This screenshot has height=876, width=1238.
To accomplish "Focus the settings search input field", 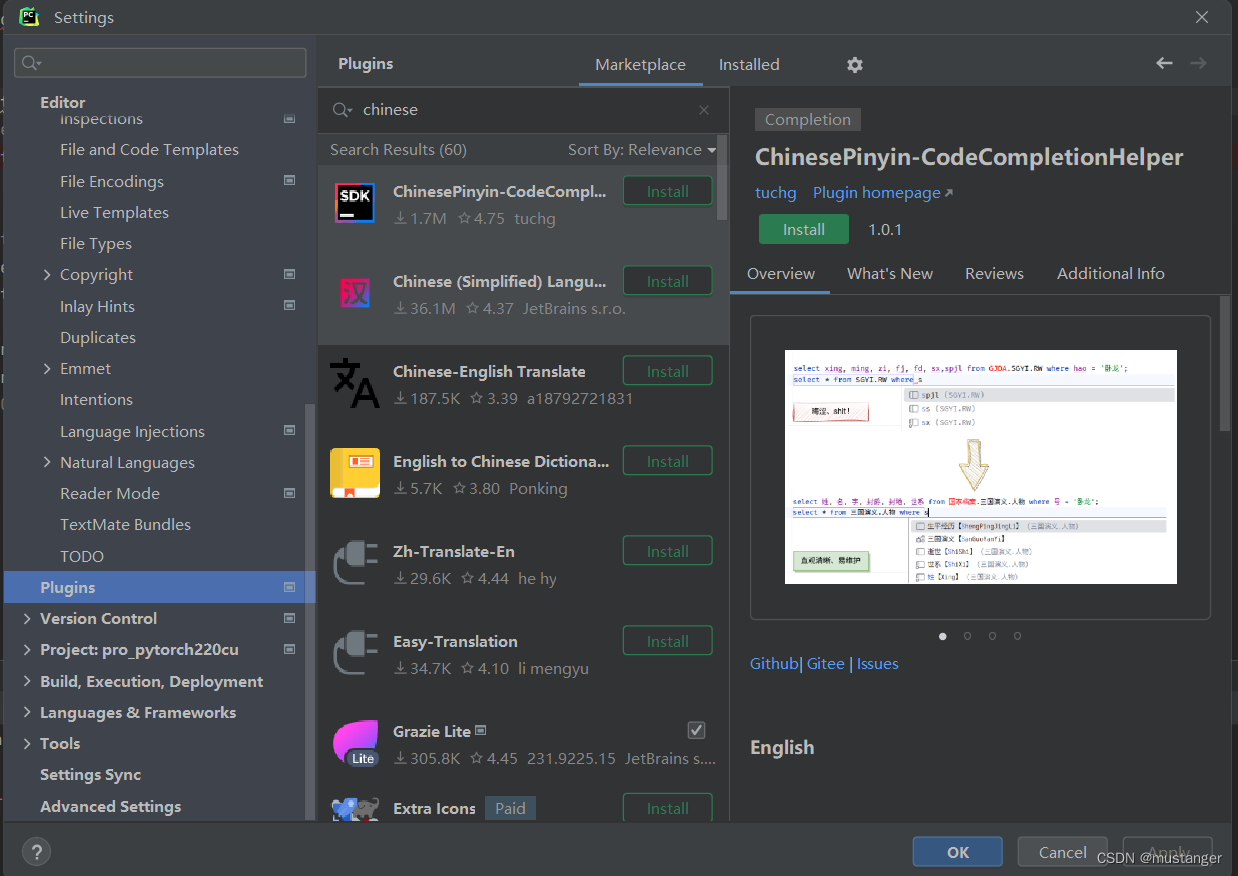I will point(160,63).
